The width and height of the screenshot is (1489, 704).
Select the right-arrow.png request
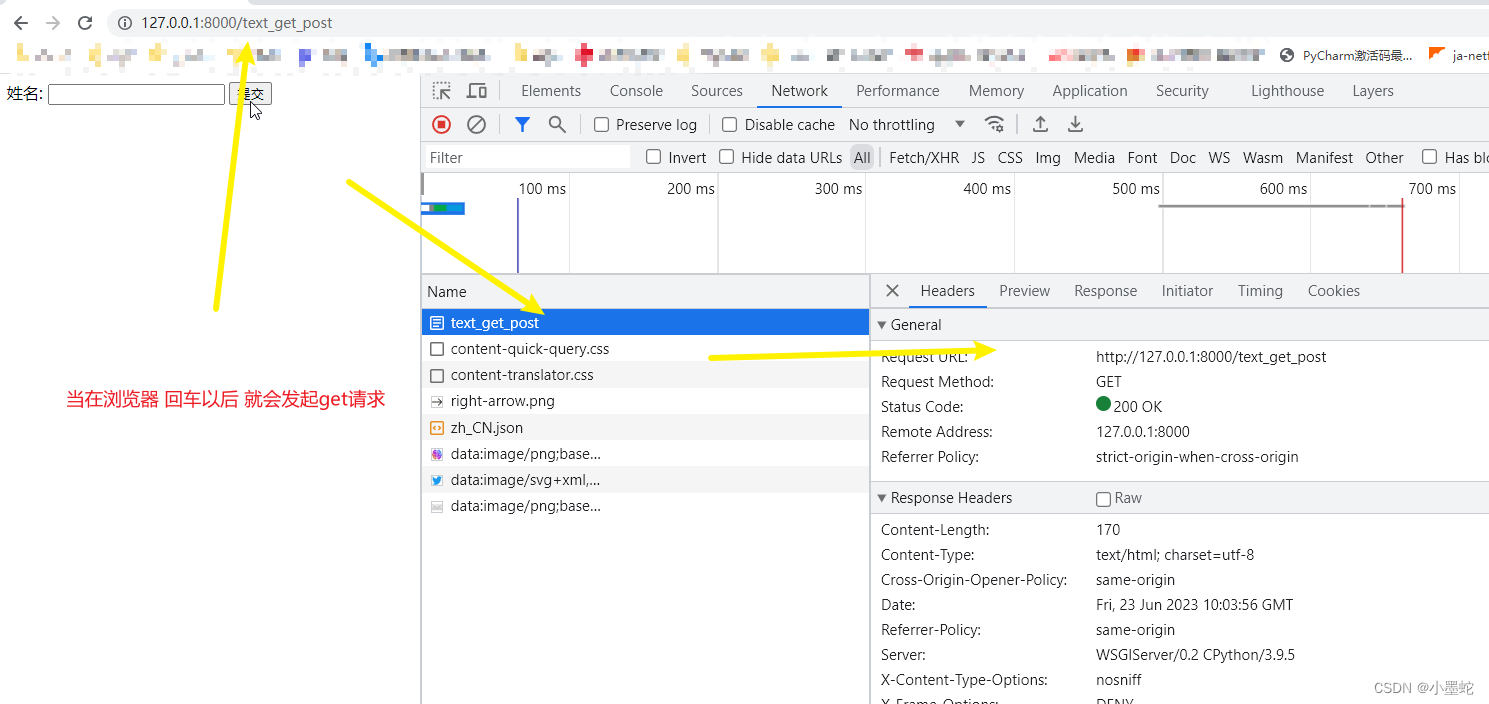[645, 401]
